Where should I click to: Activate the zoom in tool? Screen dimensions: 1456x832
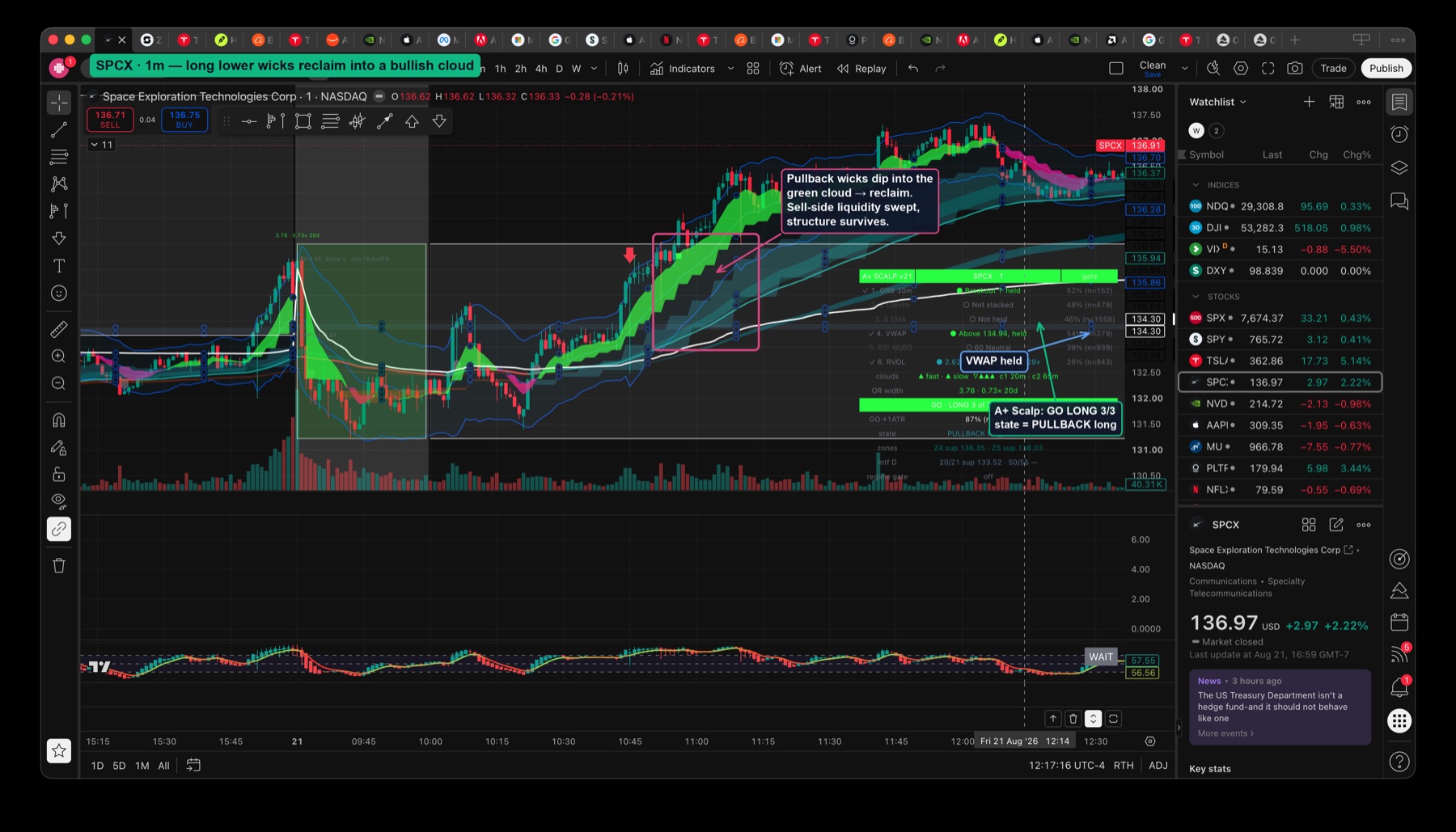pyautogui.click(x=59, y=357)
